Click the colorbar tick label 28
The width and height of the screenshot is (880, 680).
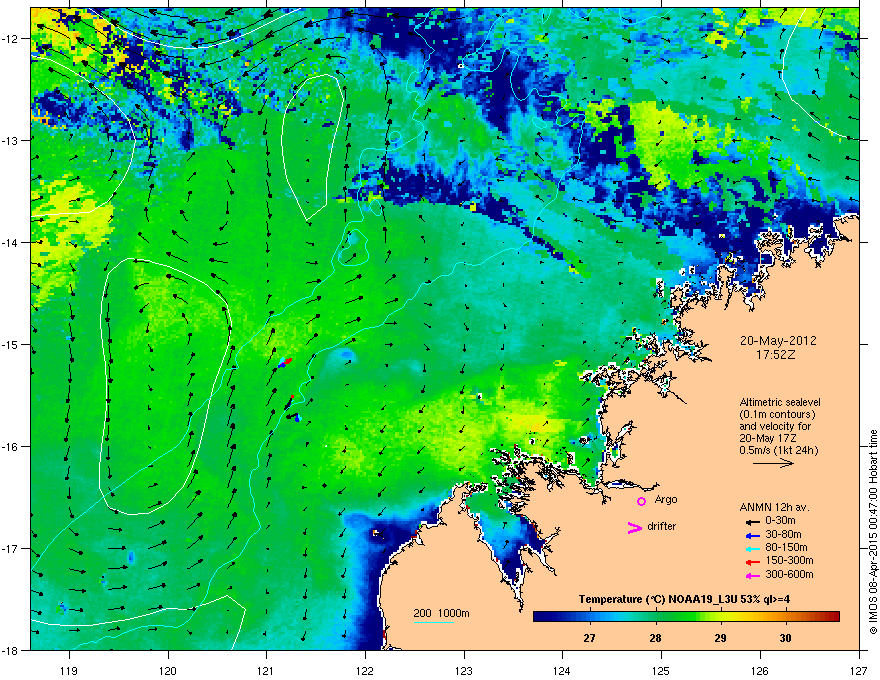655,638
